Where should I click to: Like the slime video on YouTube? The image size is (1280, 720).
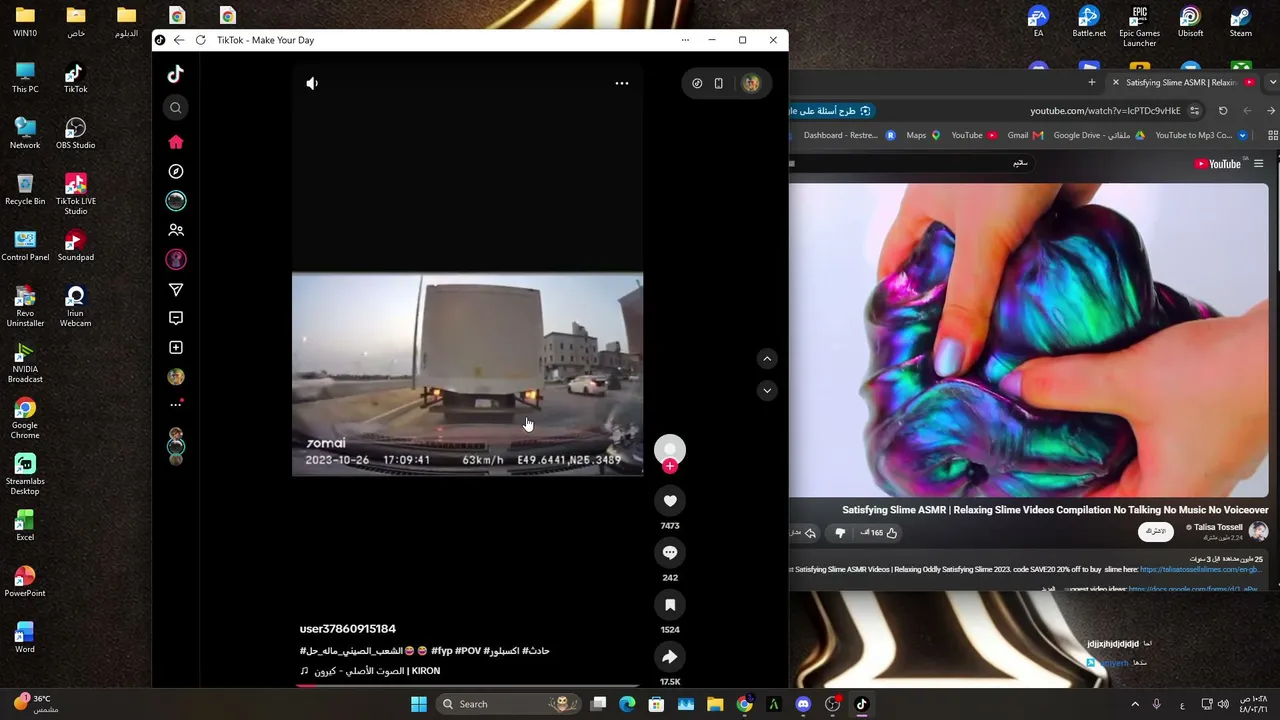[x=881, y=533]
